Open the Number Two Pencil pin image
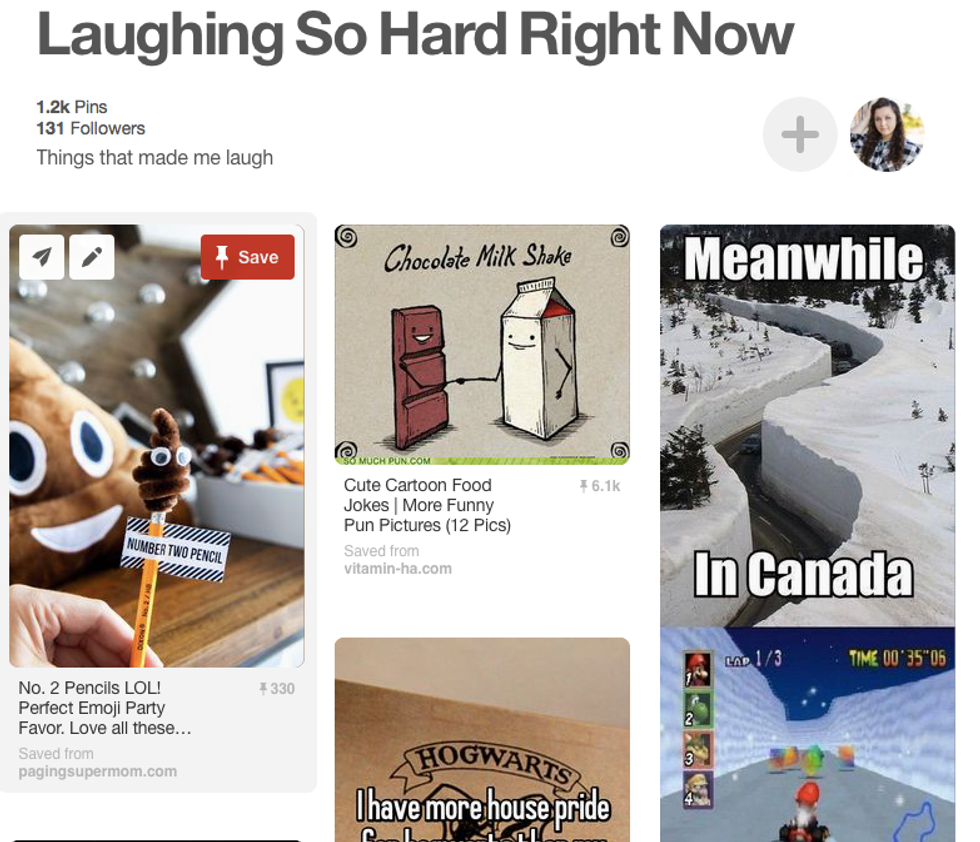Image resolution: width=980 pixels, height=842 pixels. pos(157,446)
